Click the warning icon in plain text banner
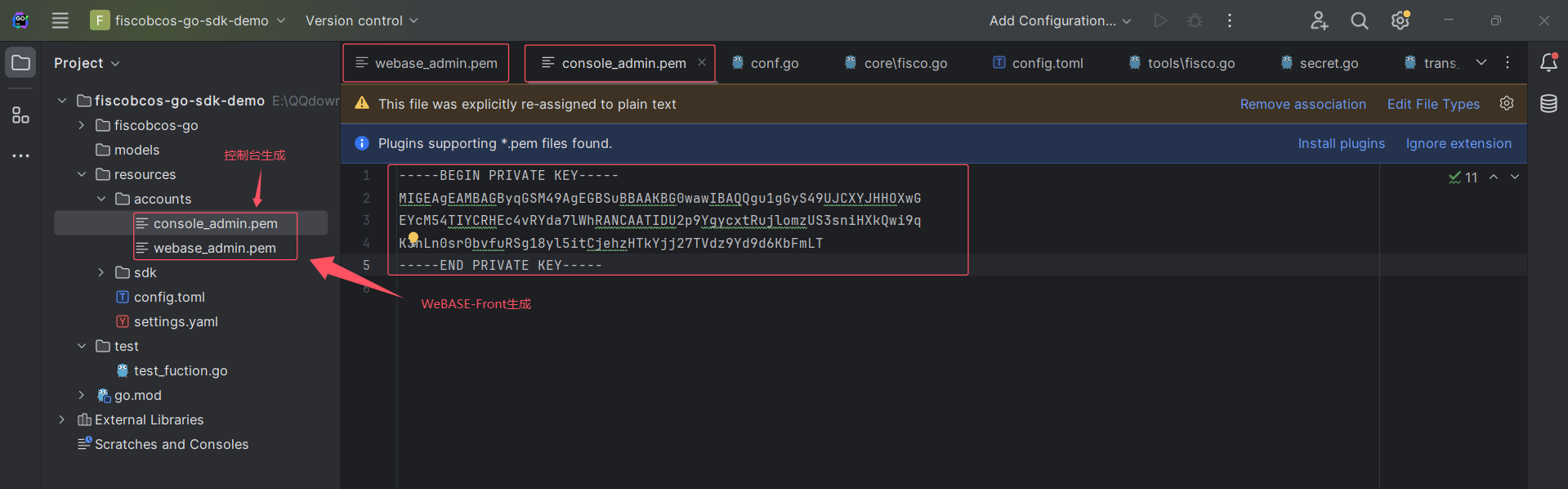 click(x=362, y=103)
